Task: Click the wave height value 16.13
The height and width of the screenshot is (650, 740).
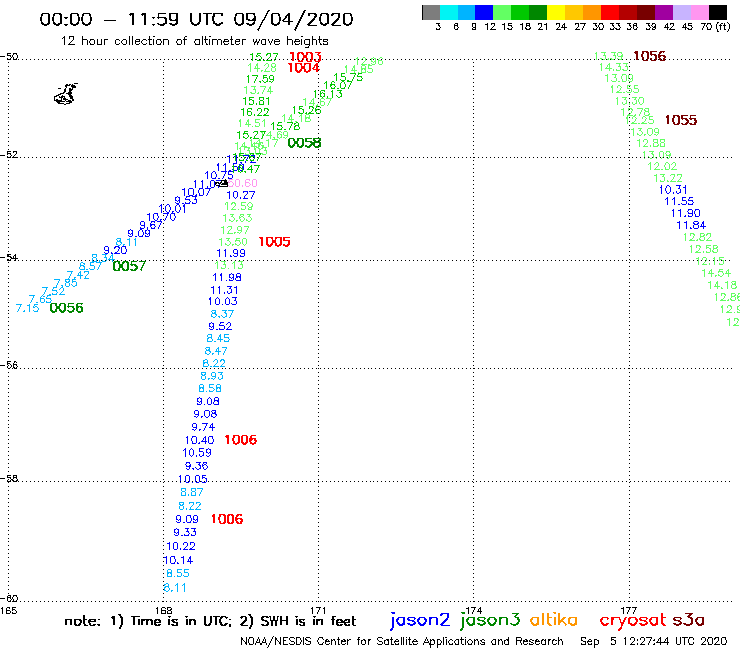Action: [x=328, y=94]
